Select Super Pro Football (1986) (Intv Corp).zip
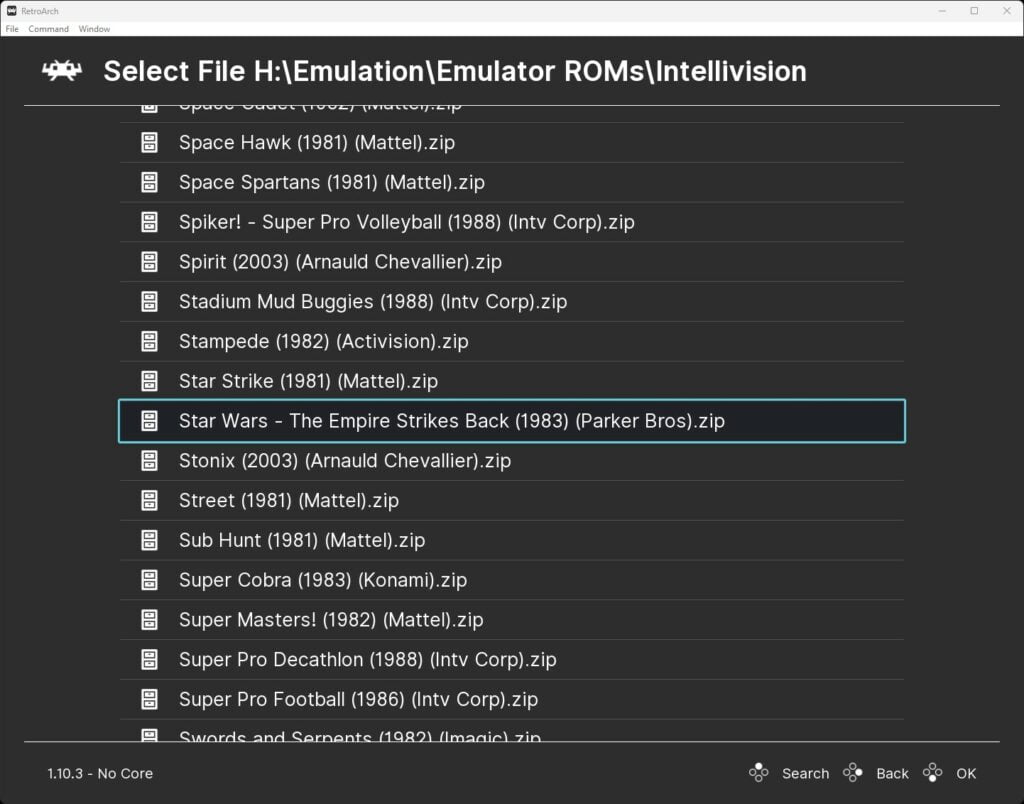Screen dimensions: 1024x804 (512, 700)
